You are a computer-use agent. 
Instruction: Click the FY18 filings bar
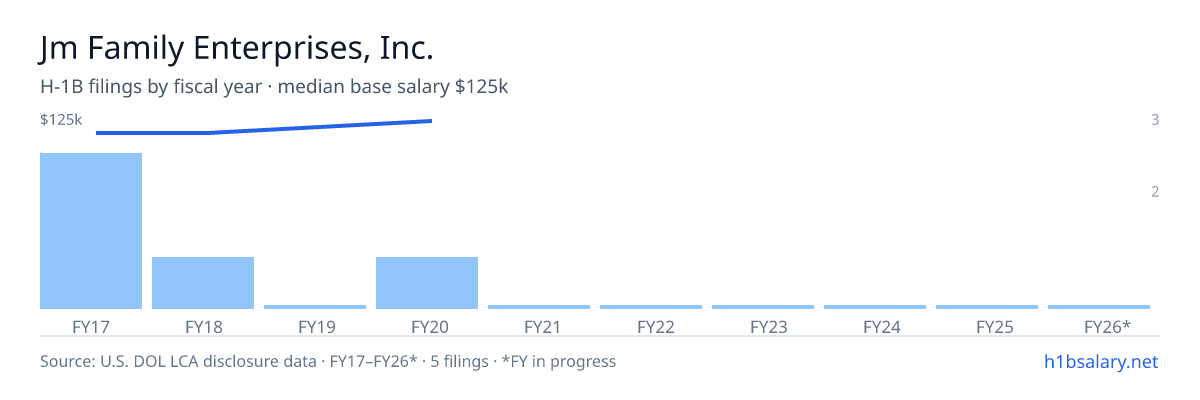pos(203,283)
